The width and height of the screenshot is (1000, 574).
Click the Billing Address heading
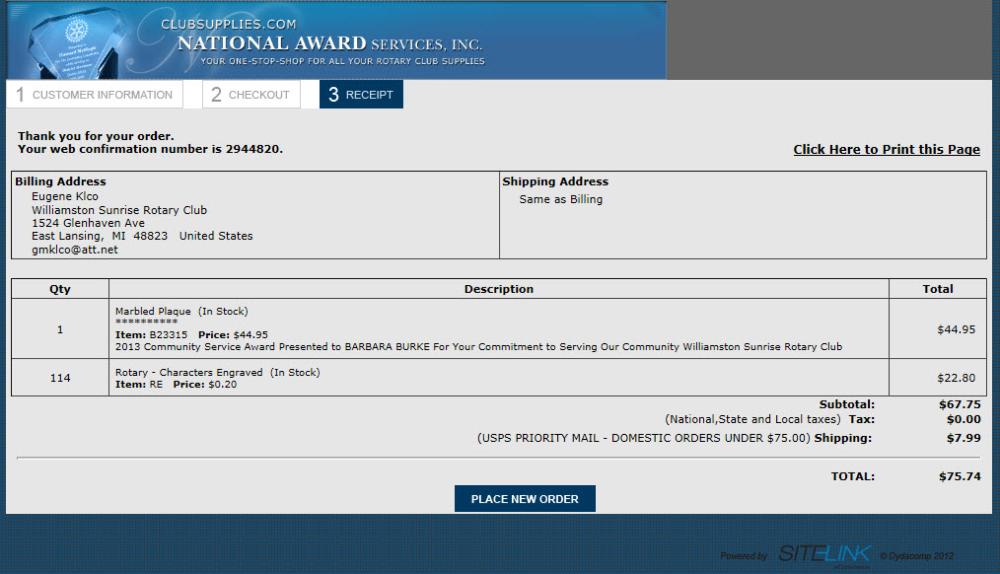[x=61, y=182]
